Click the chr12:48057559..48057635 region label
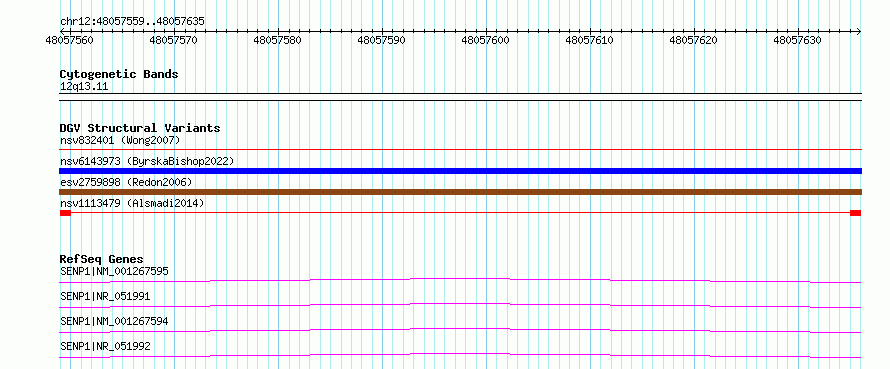Image resolution: width=890 pixels, height=369 pixels. point(132,22)
